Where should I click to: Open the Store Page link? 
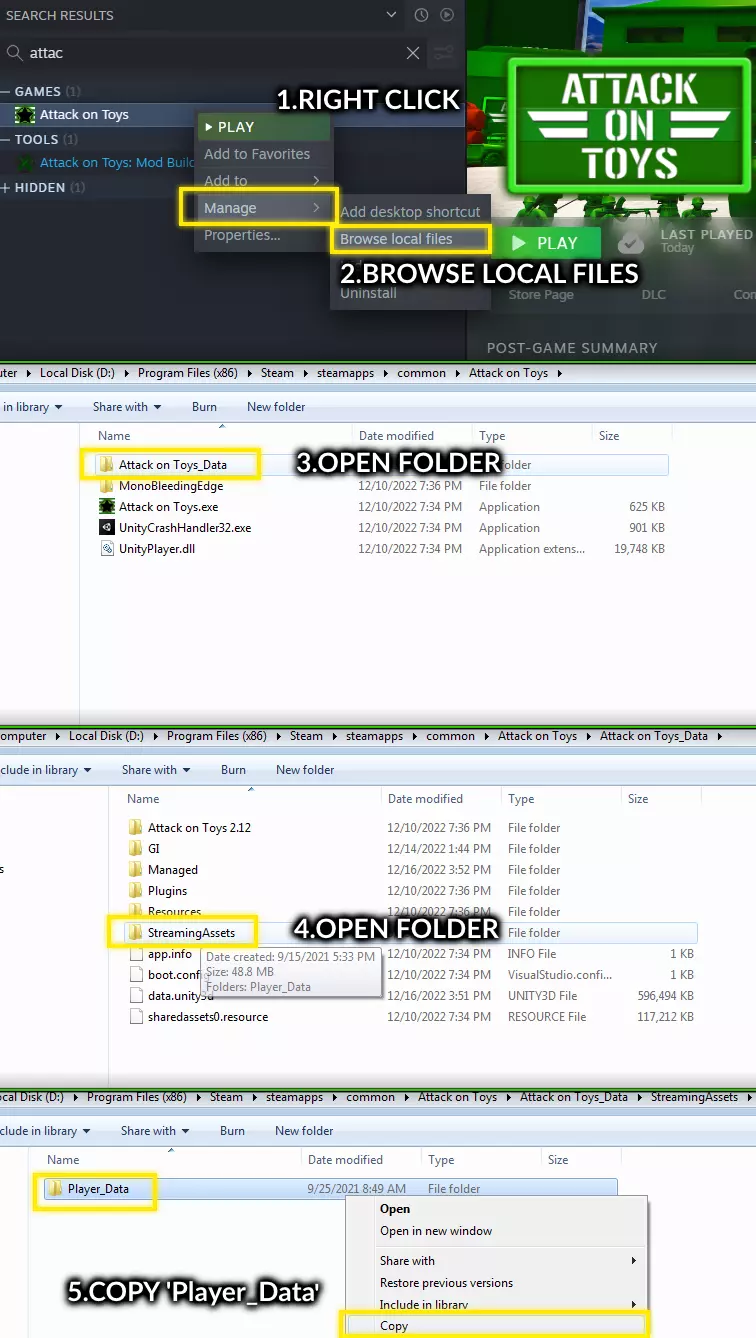541,295
